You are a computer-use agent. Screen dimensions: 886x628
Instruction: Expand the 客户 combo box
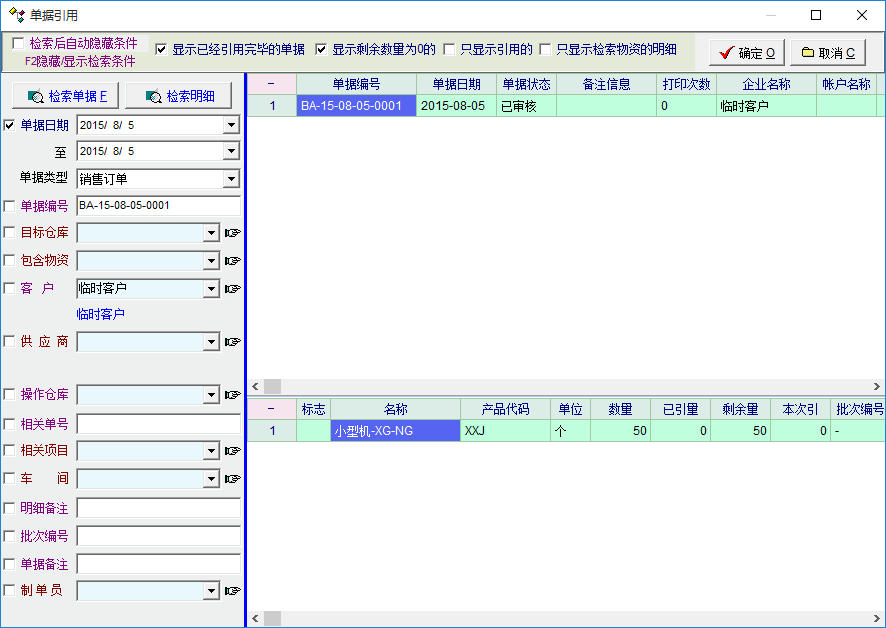coord(210,289)
